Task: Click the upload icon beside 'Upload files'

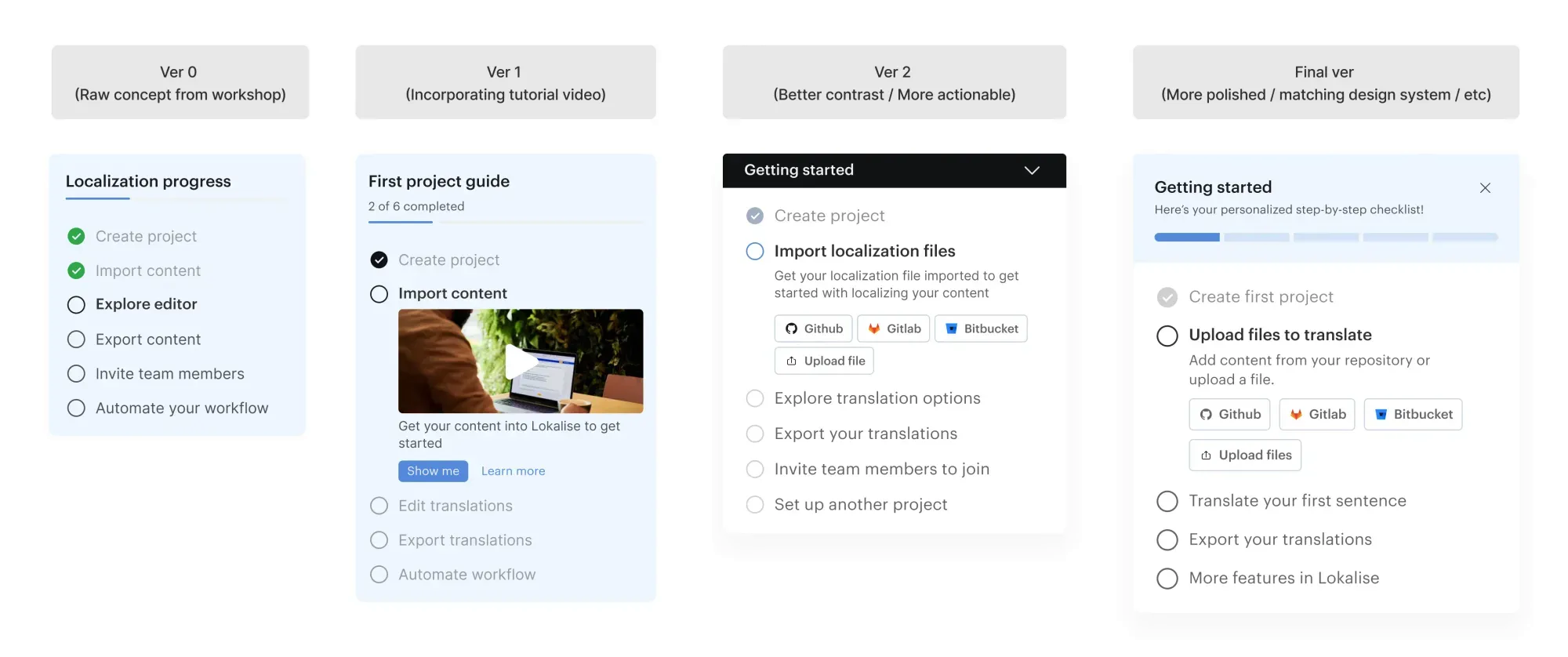Action: coord(1206,456)
